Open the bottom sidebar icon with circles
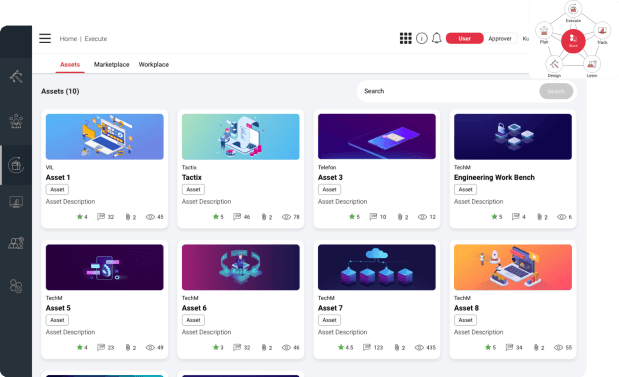Viewport: 619px width, 377px height. pyautogui.click(x=16, y=286)
